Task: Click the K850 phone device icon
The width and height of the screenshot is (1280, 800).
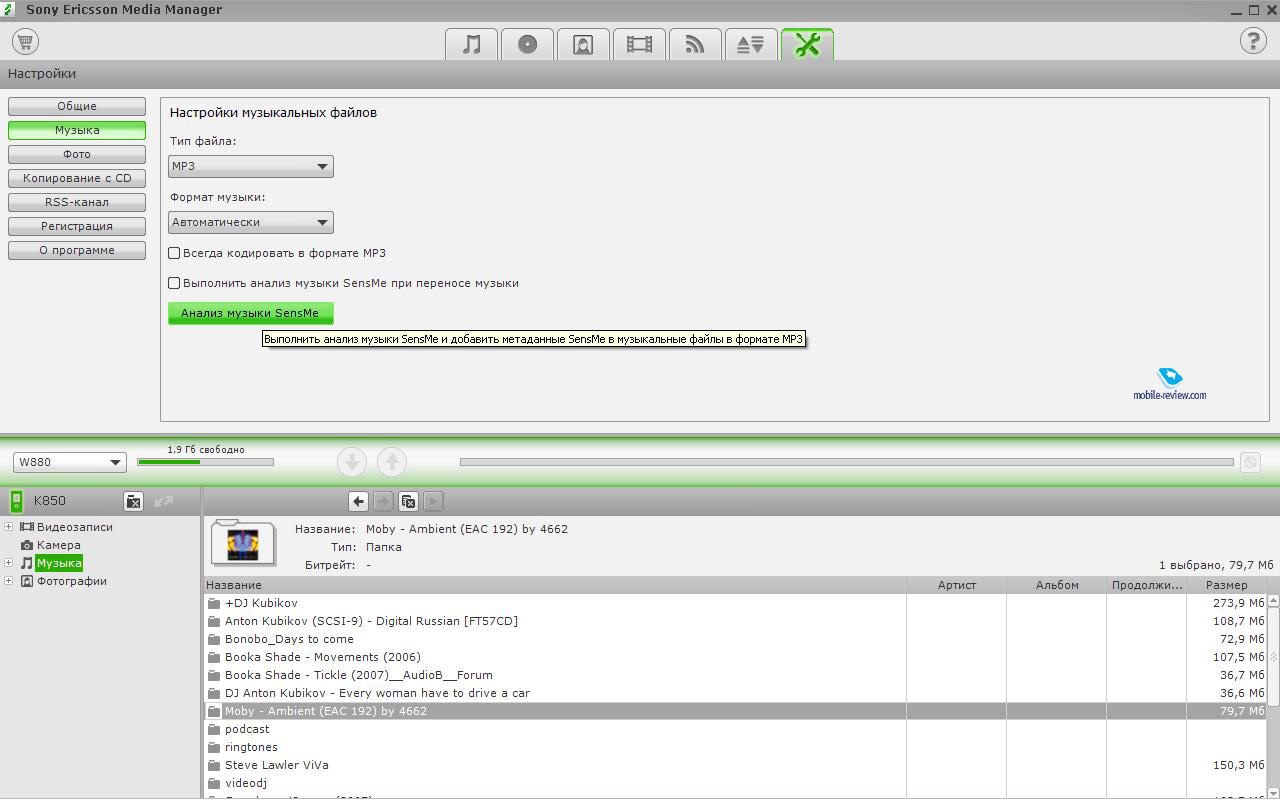Action: [16, 501]
